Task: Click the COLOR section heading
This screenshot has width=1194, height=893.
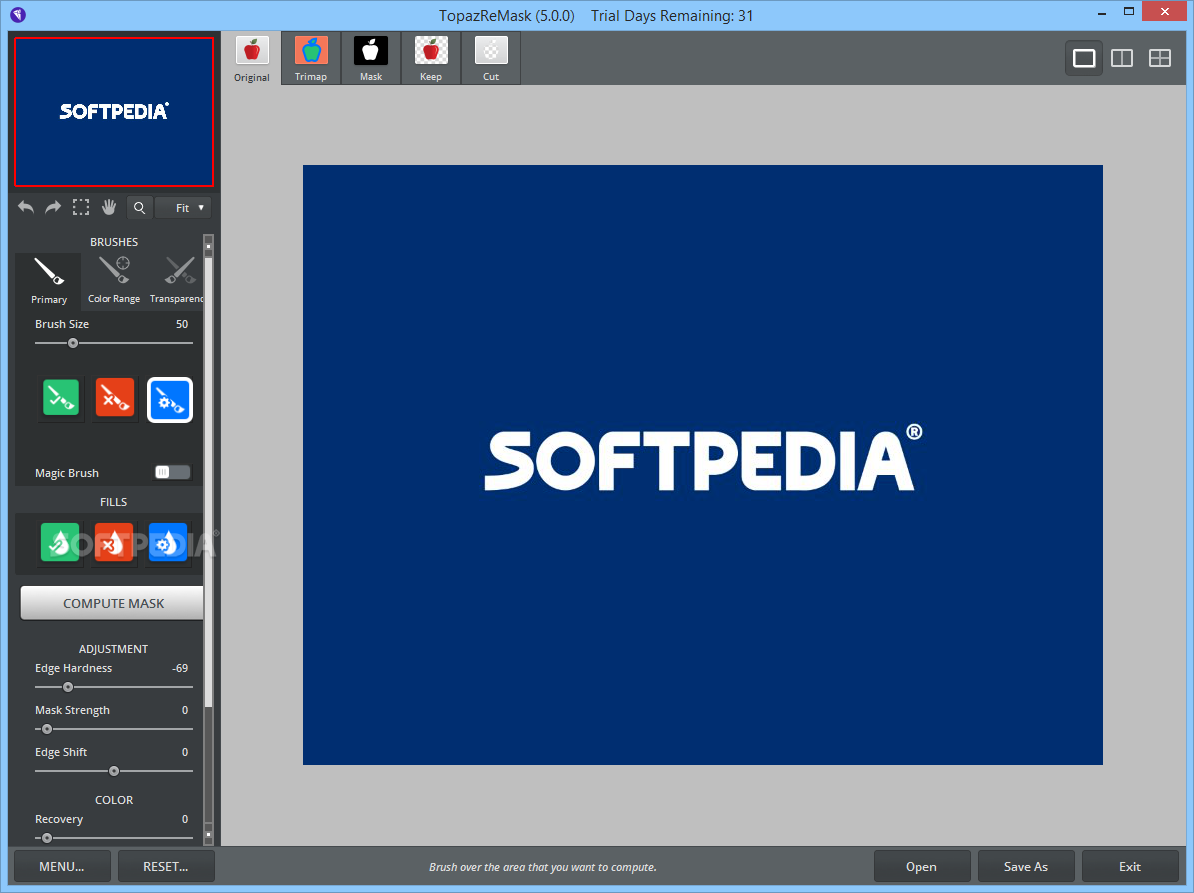Action: pyautogui.click(x=114, y=799)
